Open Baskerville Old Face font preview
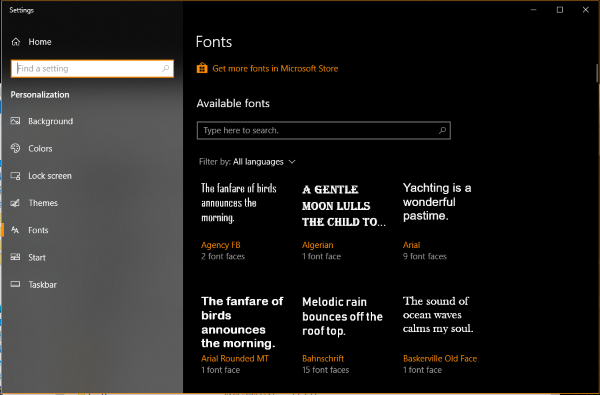Image resolution: width=600 pixels, height=395 pixels. tap(438, 315)
